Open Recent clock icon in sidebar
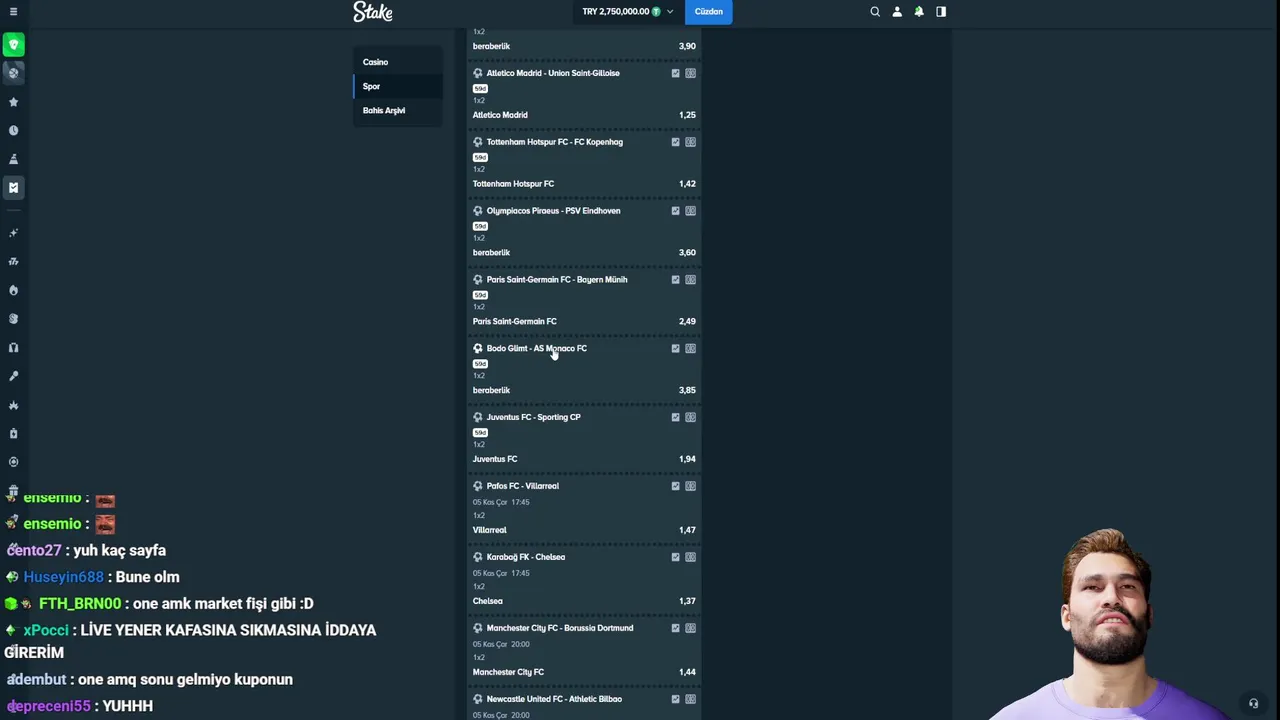The height and width of the screenshot is (720, 1280). point(13,130)
